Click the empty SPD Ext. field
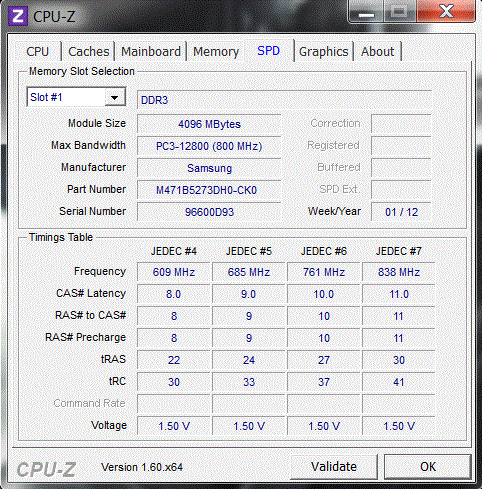The image size is (482, 489). 401,190
